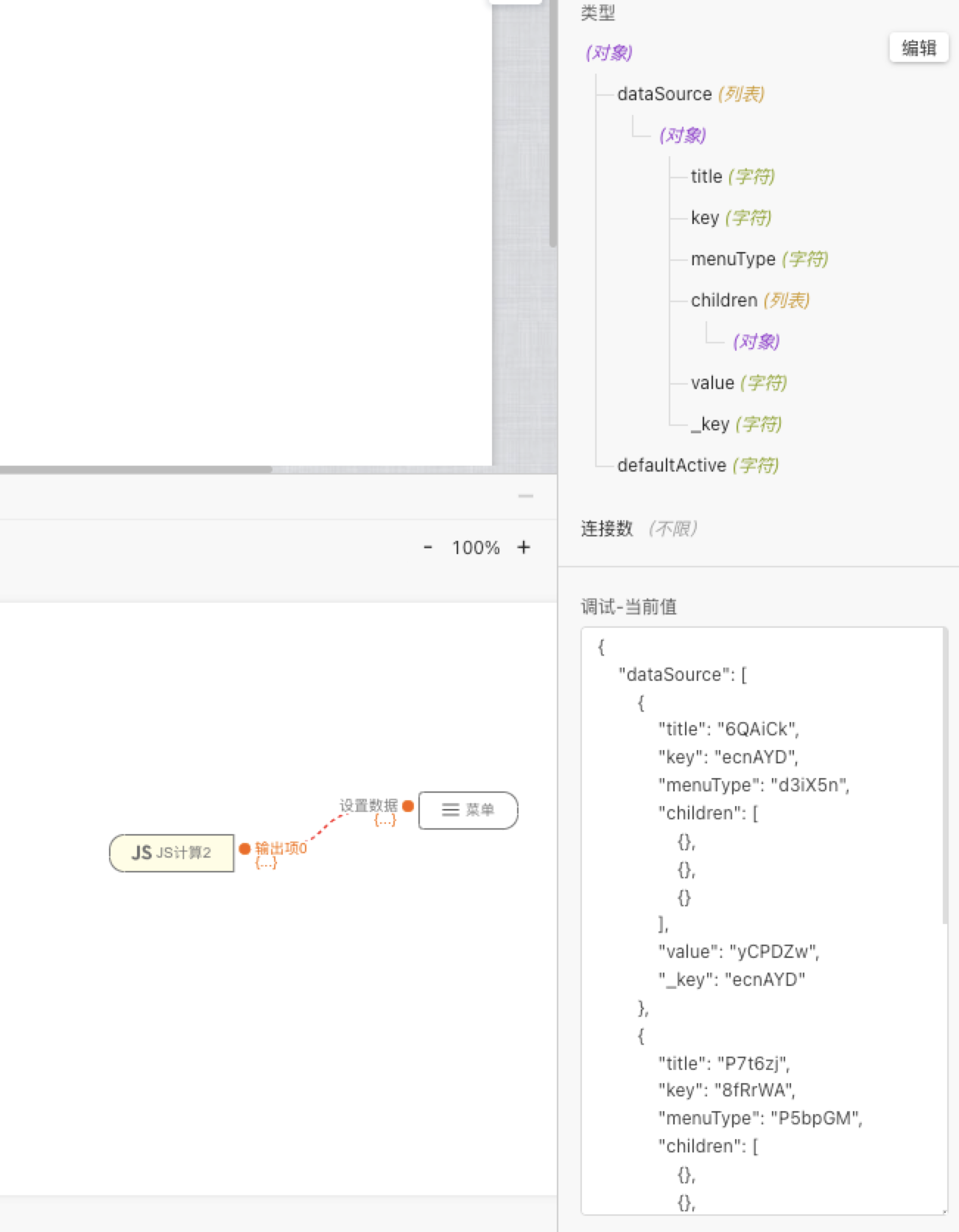Click the 100% zoom level
The height and width of the screenshot is (1232, 959).
click(x=476, y=547)
